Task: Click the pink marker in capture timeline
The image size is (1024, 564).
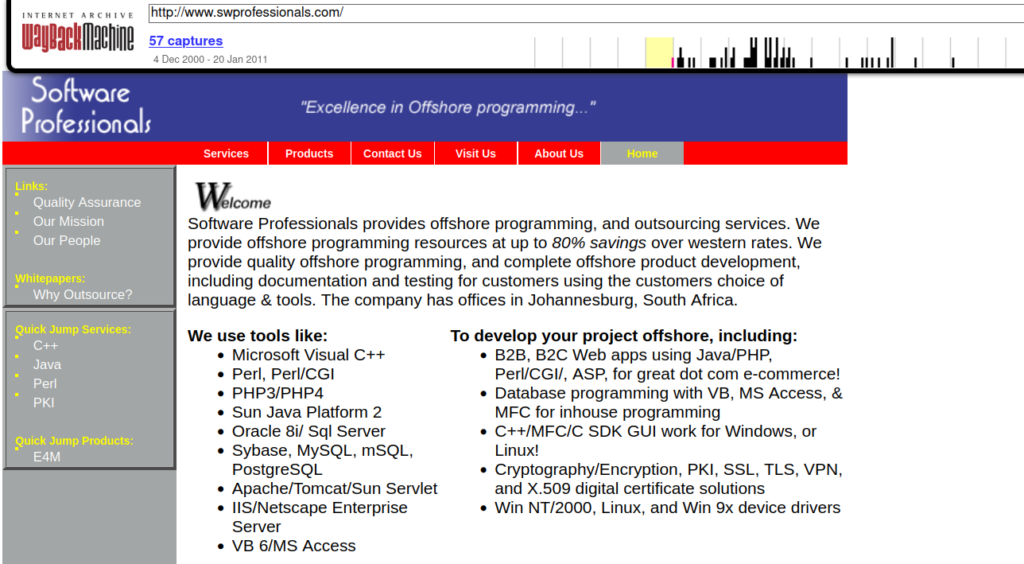Action: (x=673, y=63)
